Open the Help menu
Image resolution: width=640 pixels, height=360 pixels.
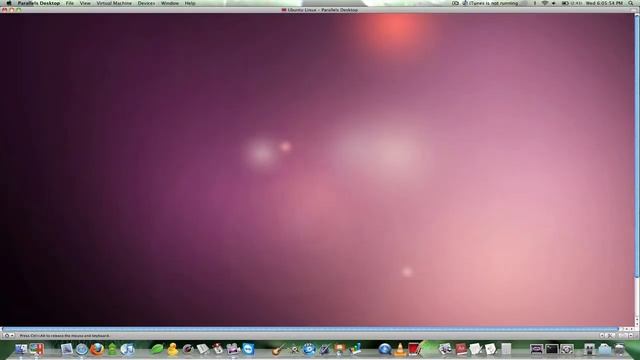(190, 3)
